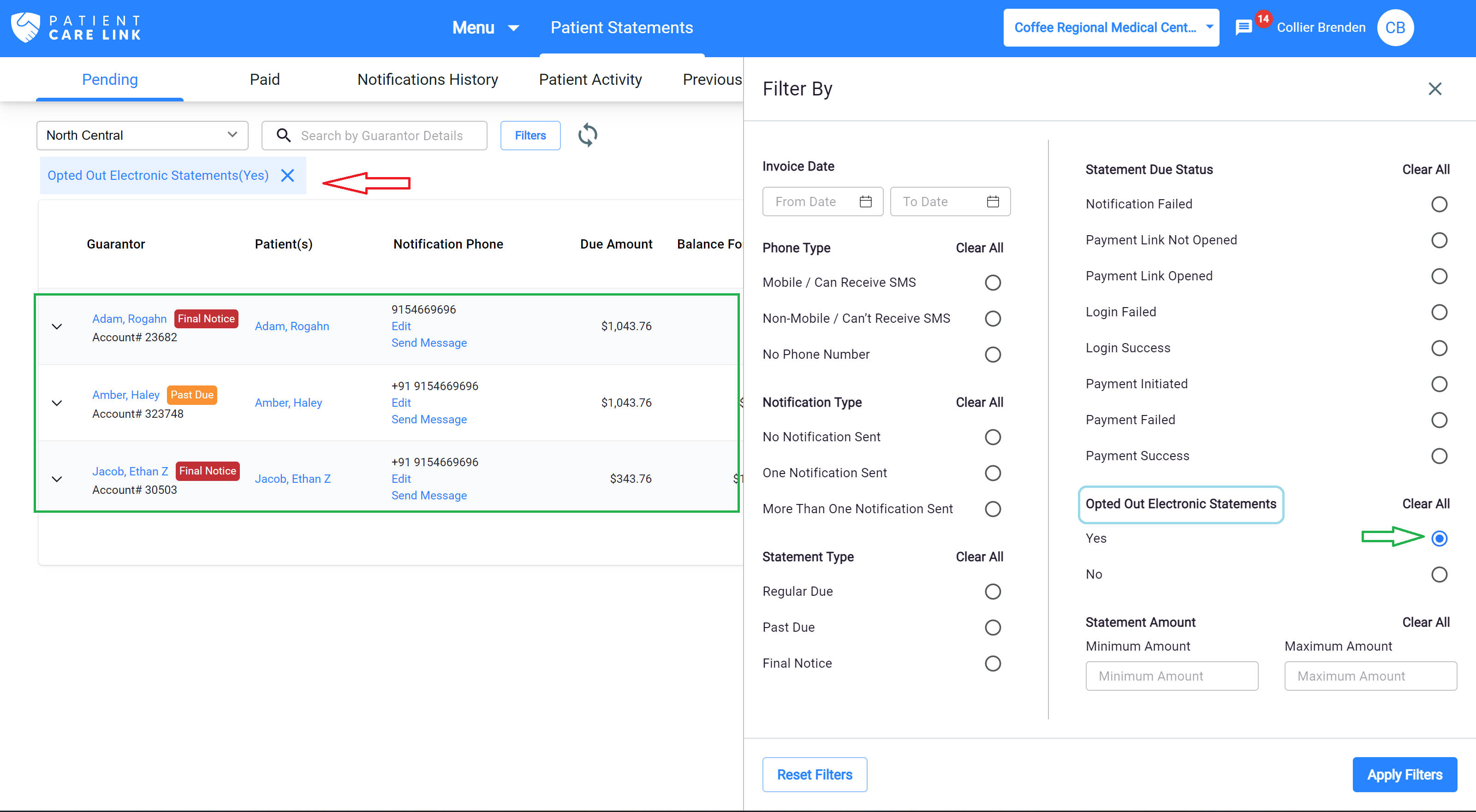This screenshot has width=1476, height=812.
Task: Click the Search by Guarantor Details field
Action: pos(374,135)
